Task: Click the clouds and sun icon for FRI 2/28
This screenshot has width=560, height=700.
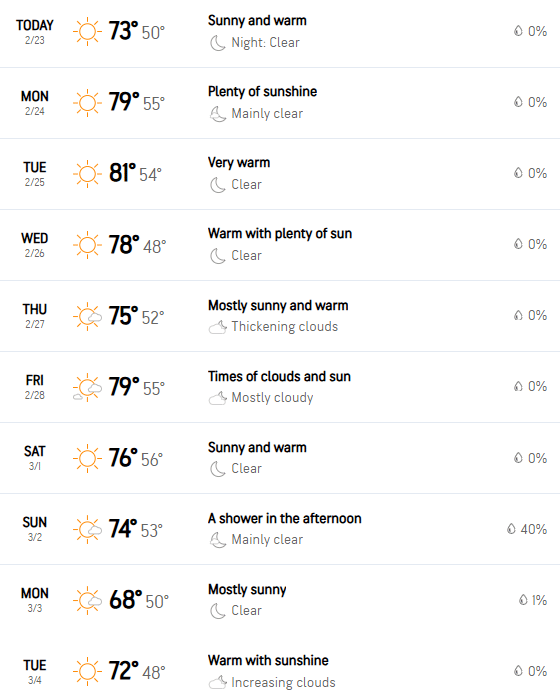Action: click(87, 388)
